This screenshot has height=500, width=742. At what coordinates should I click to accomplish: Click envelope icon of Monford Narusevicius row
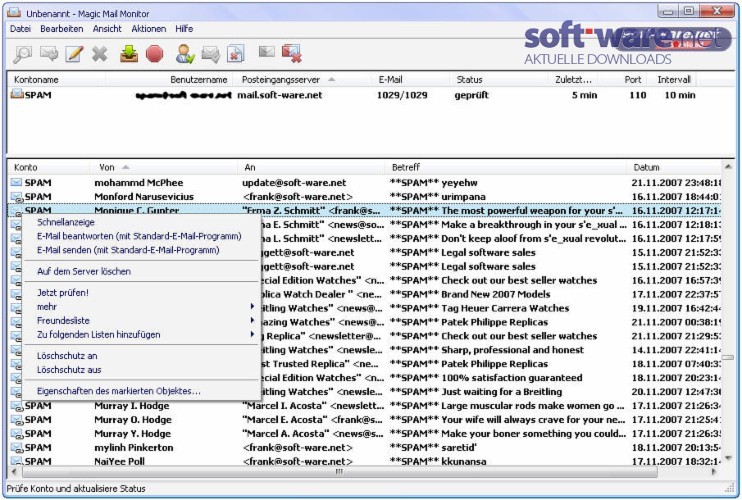coord(17,197)
